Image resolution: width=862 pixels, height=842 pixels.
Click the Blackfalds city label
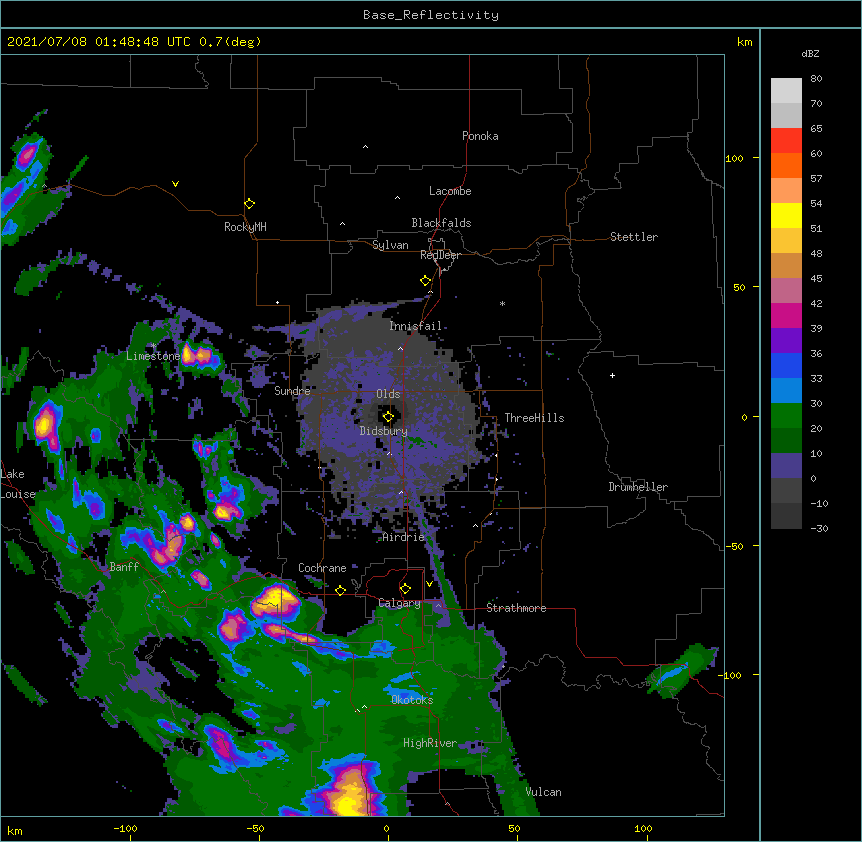coord(441,223)
